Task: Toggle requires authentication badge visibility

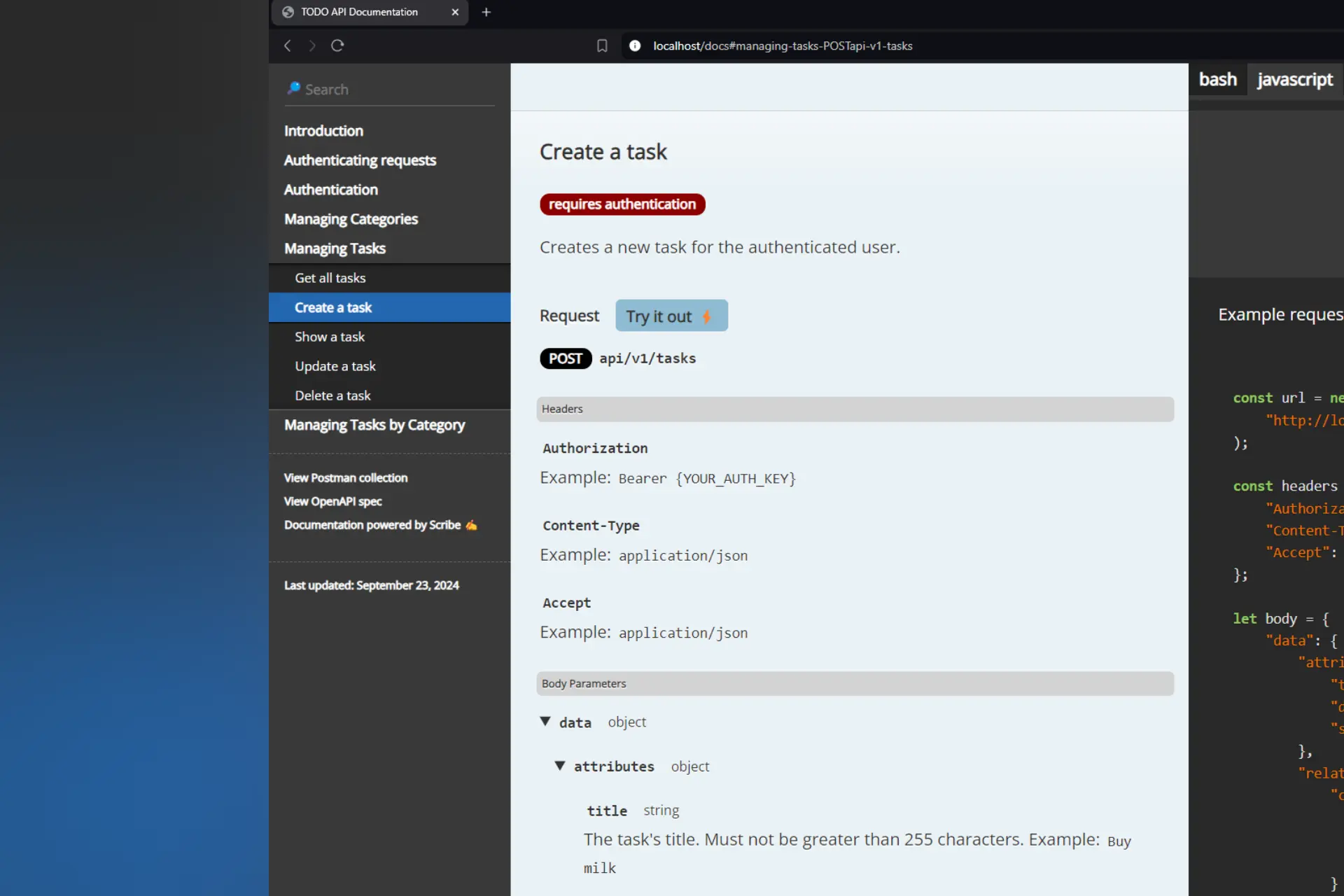Action: pos(622,204)
